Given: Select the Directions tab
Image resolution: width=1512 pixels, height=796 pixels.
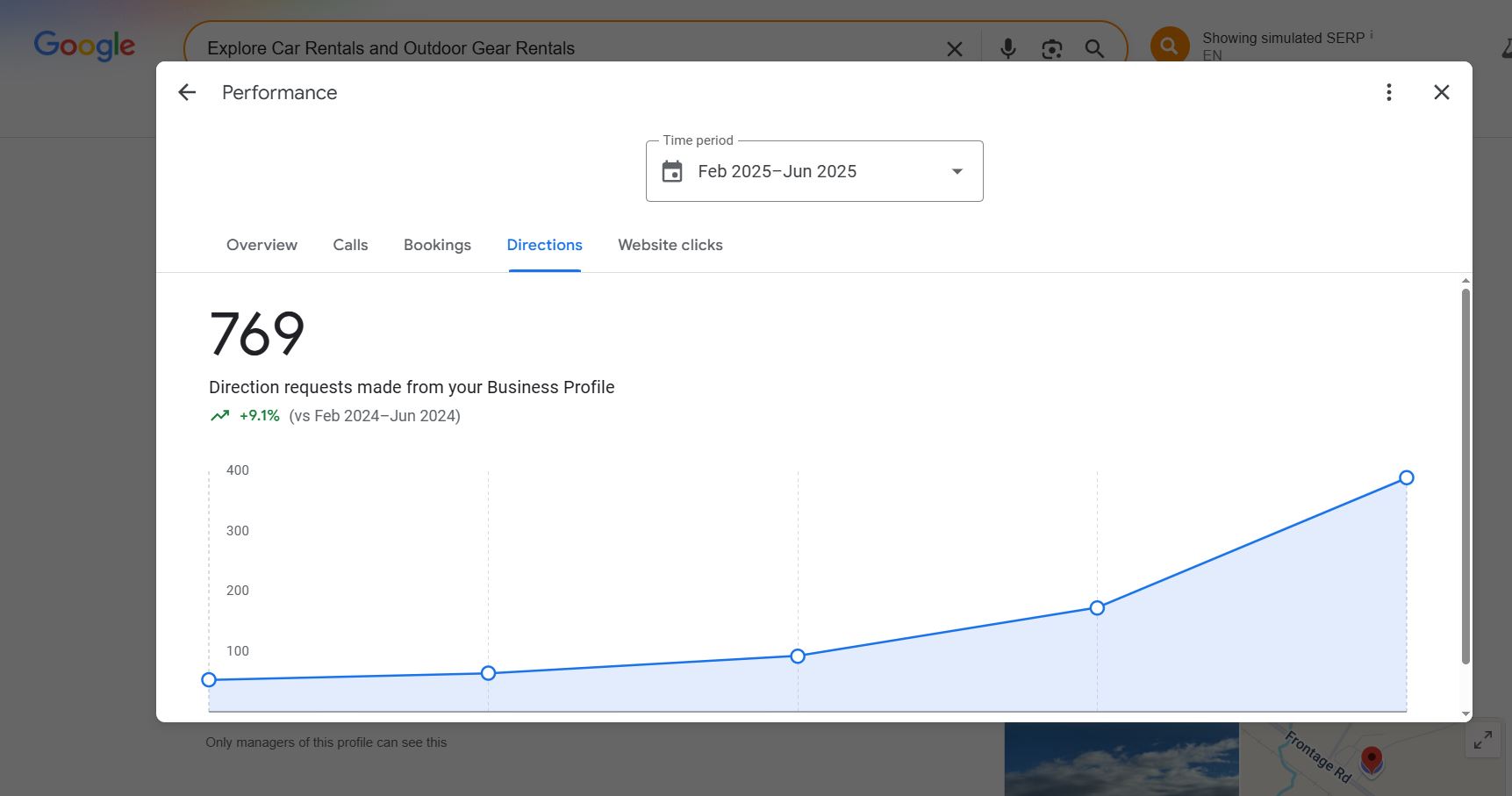Looking at the screenshot, I should point(544,245).
